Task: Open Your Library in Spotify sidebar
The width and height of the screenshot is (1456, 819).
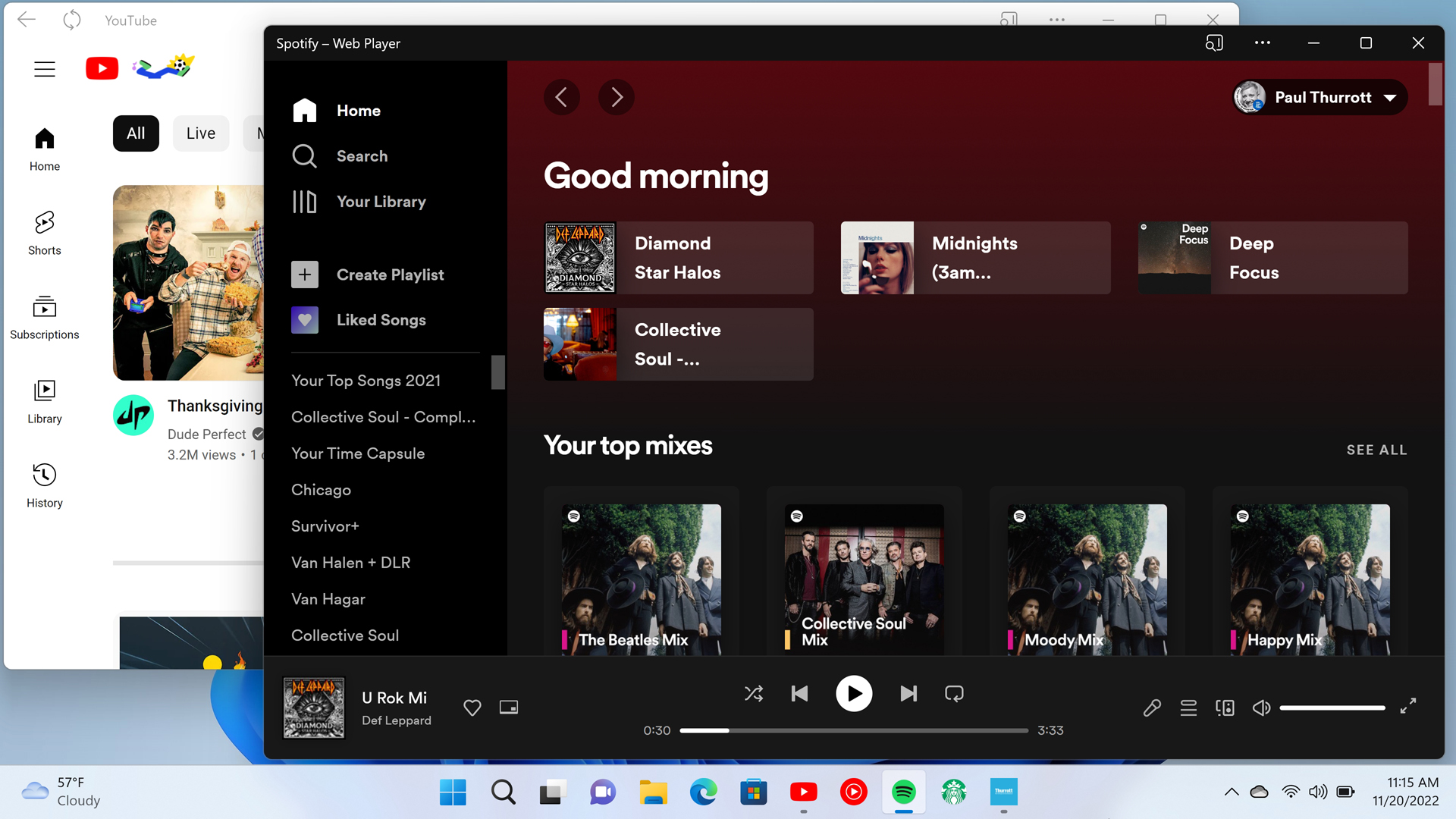Action: (381, 202)
